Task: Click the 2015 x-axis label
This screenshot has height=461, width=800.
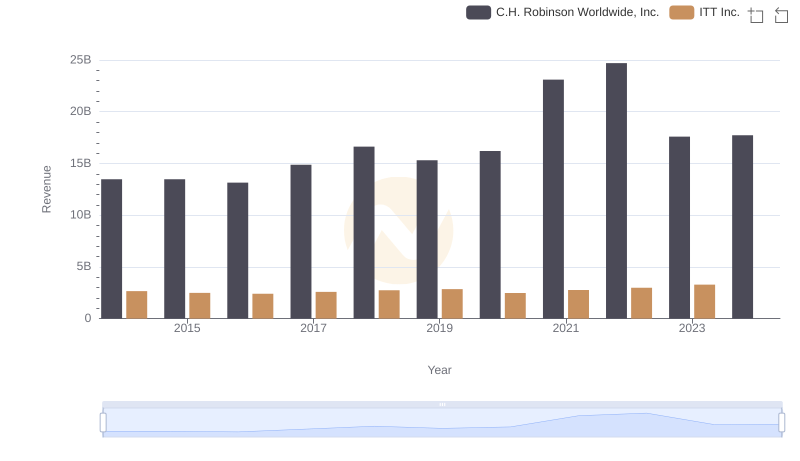Action: coord(187,328)
